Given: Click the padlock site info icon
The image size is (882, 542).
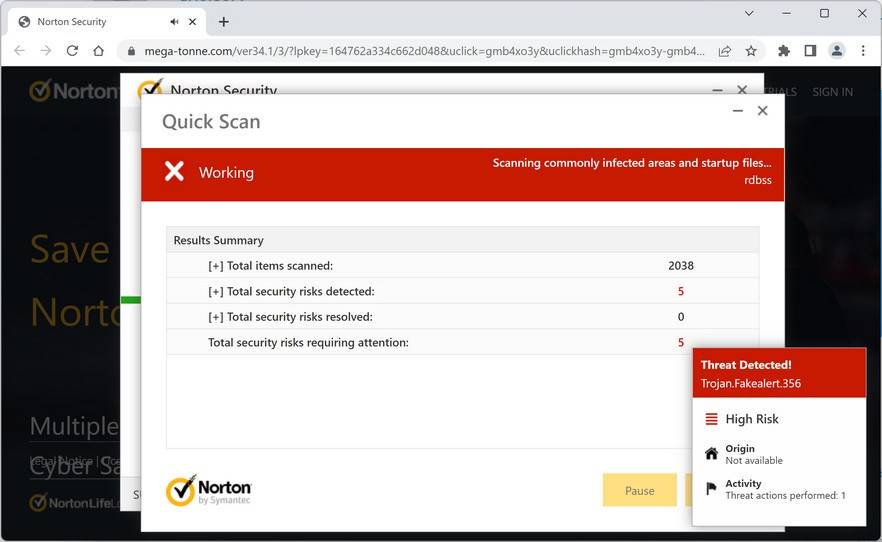Looking at the screenshot, I should 131,51.
